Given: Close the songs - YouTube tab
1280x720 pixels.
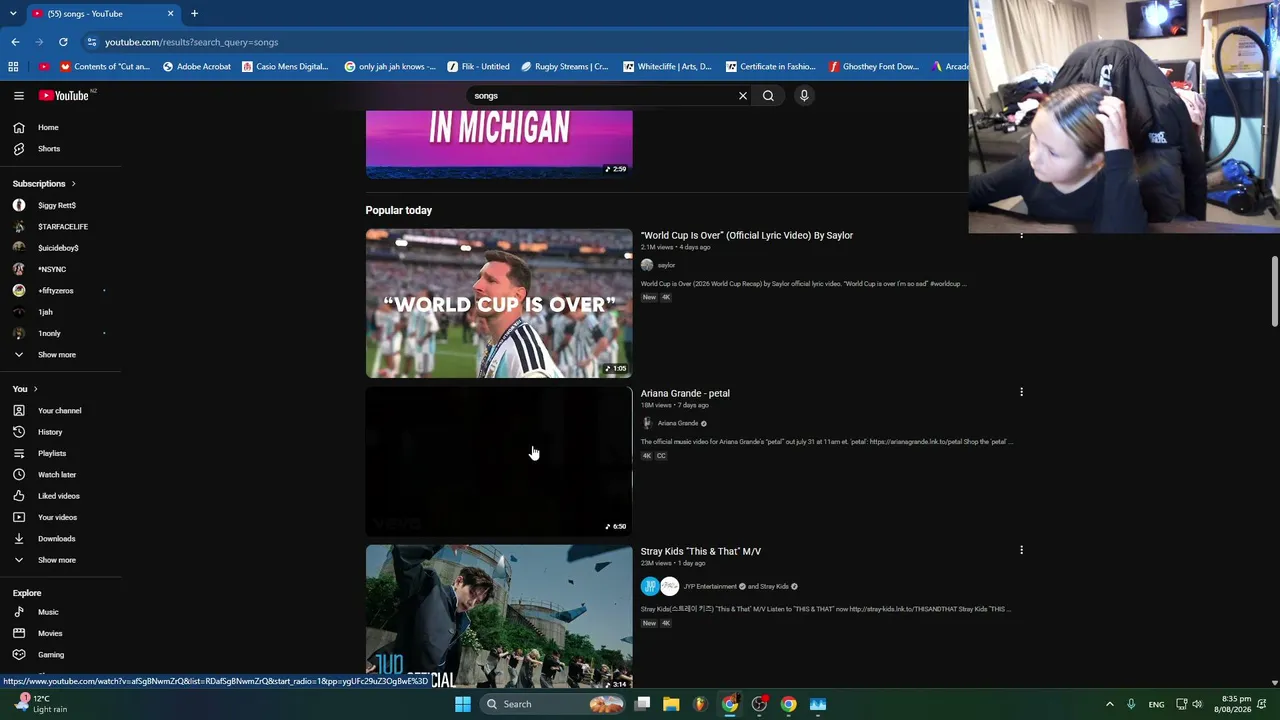Looking at the screenshot, I should coord(170,14).
